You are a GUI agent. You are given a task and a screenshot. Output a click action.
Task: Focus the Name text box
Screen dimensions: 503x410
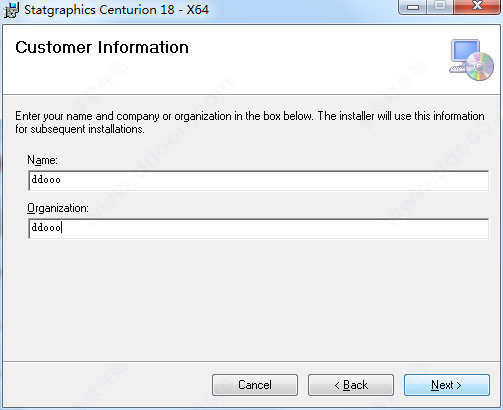[x=259, y=180]
